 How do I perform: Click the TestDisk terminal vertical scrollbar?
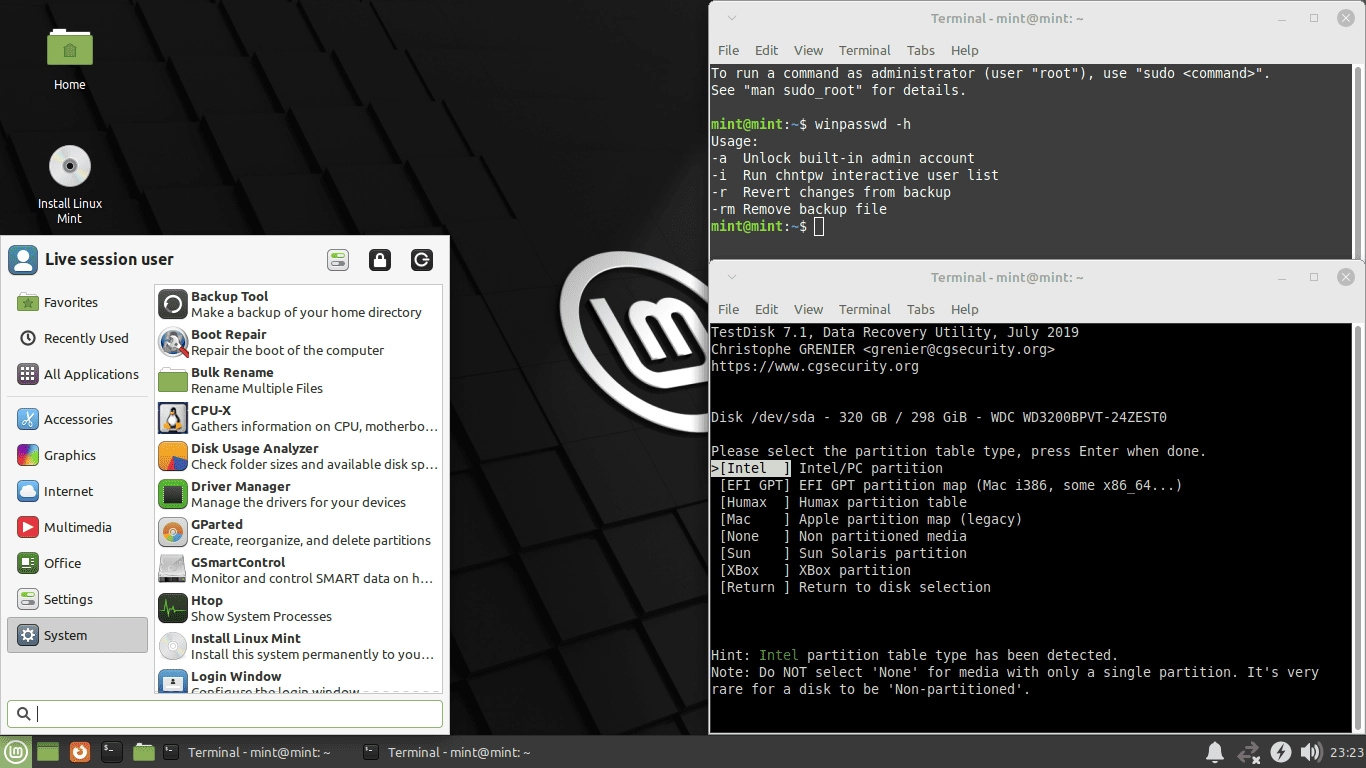pos(1358,527)
